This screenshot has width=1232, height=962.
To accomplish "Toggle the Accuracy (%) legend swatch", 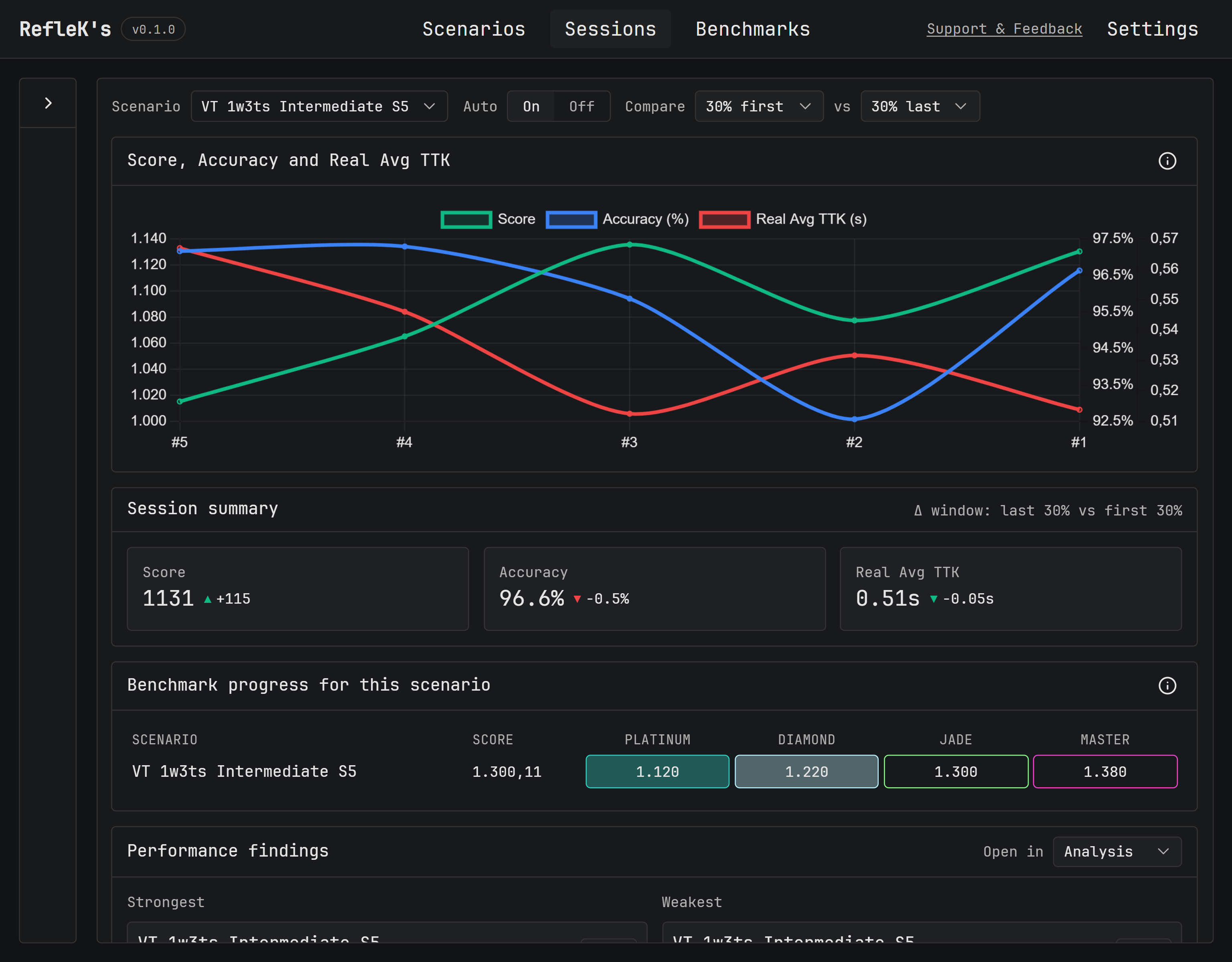I will (x=571, y=219).
